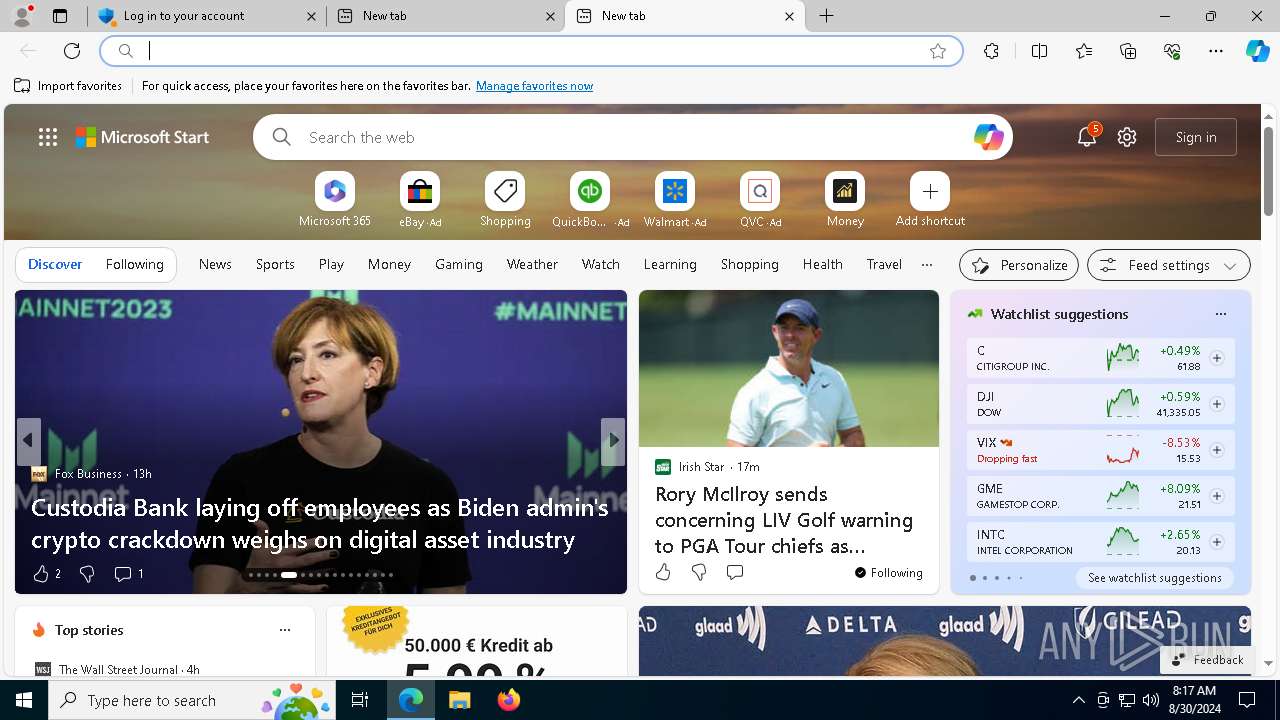Screen dimensions: 1280x720
Task: Open comments on Rory McIlroy article
Action: (735, 572)
